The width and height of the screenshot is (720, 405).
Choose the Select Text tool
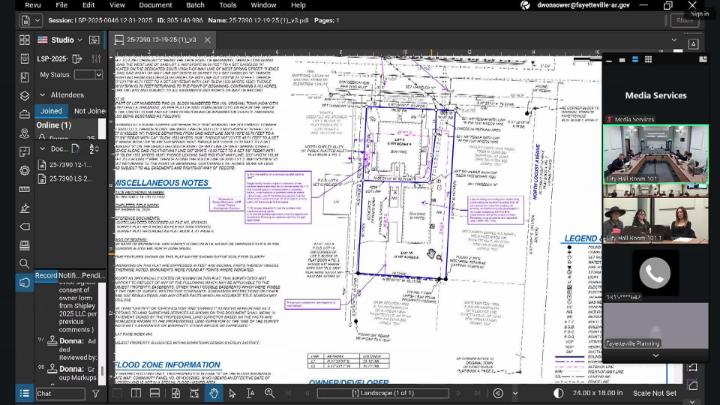point(251,393)
